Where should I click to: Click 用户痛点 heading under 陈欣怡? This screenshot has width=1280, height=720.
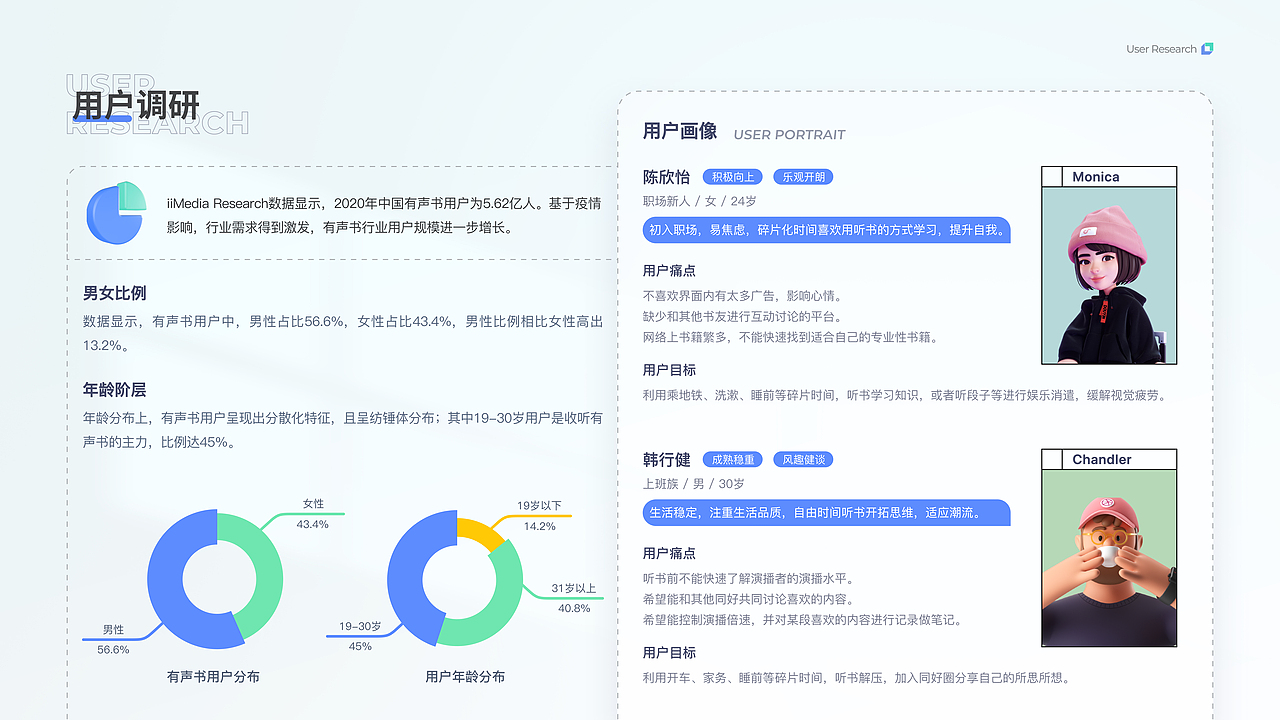670,271
